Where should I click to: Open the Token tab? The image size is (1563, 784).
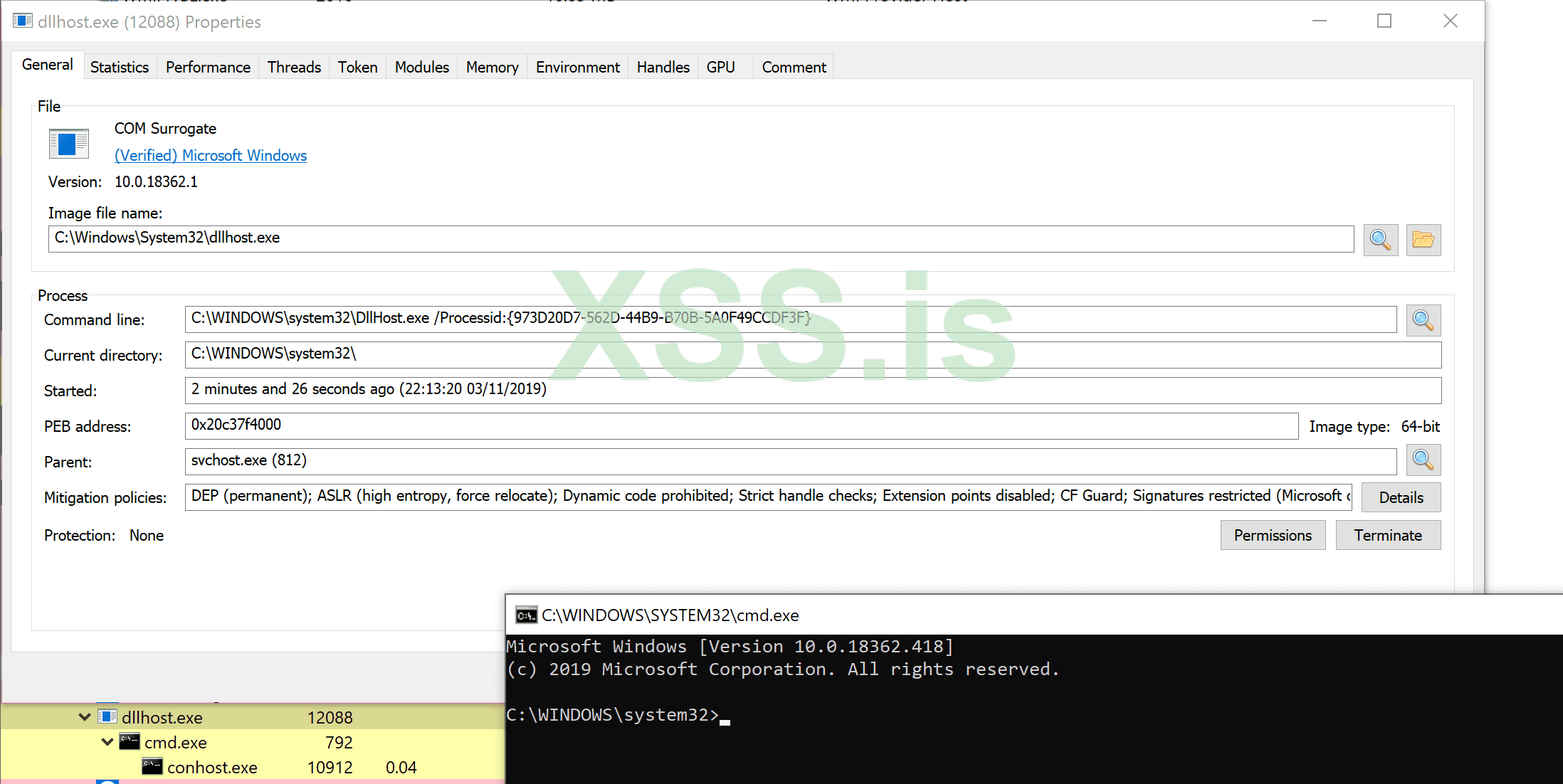(x=357, y=67)
